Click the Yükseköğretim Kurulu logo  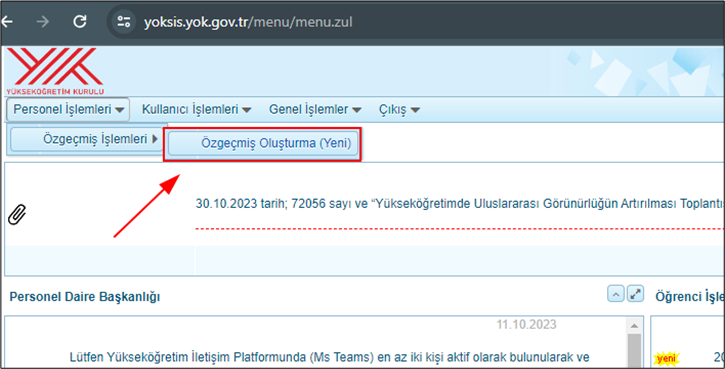(x=55, y=71)
